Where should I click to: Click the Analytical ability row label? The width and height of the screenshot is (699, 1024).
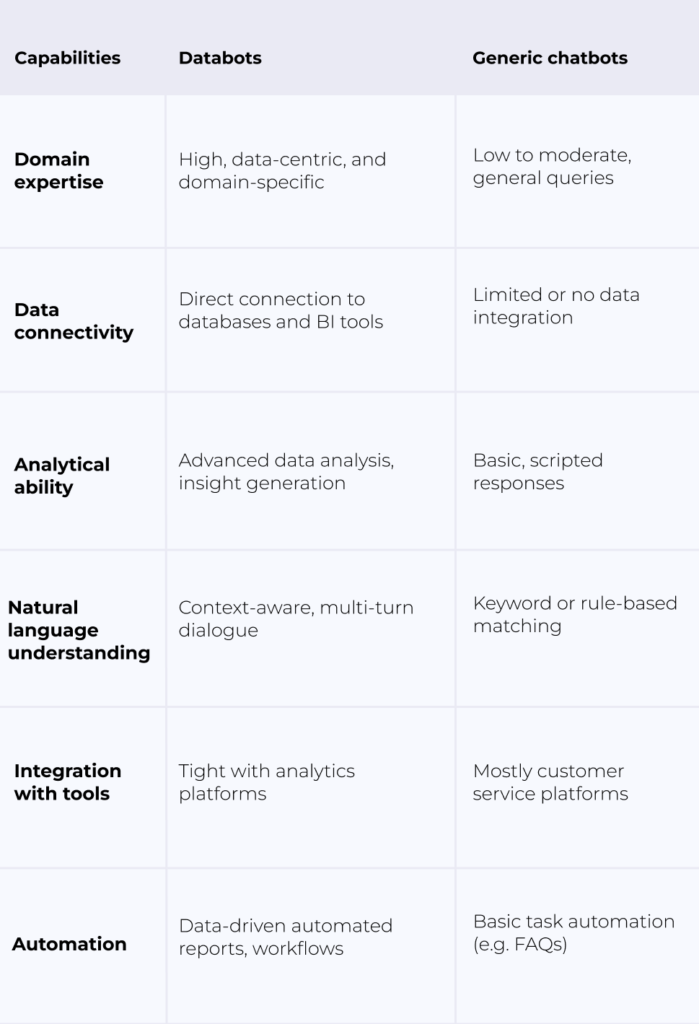62,476
